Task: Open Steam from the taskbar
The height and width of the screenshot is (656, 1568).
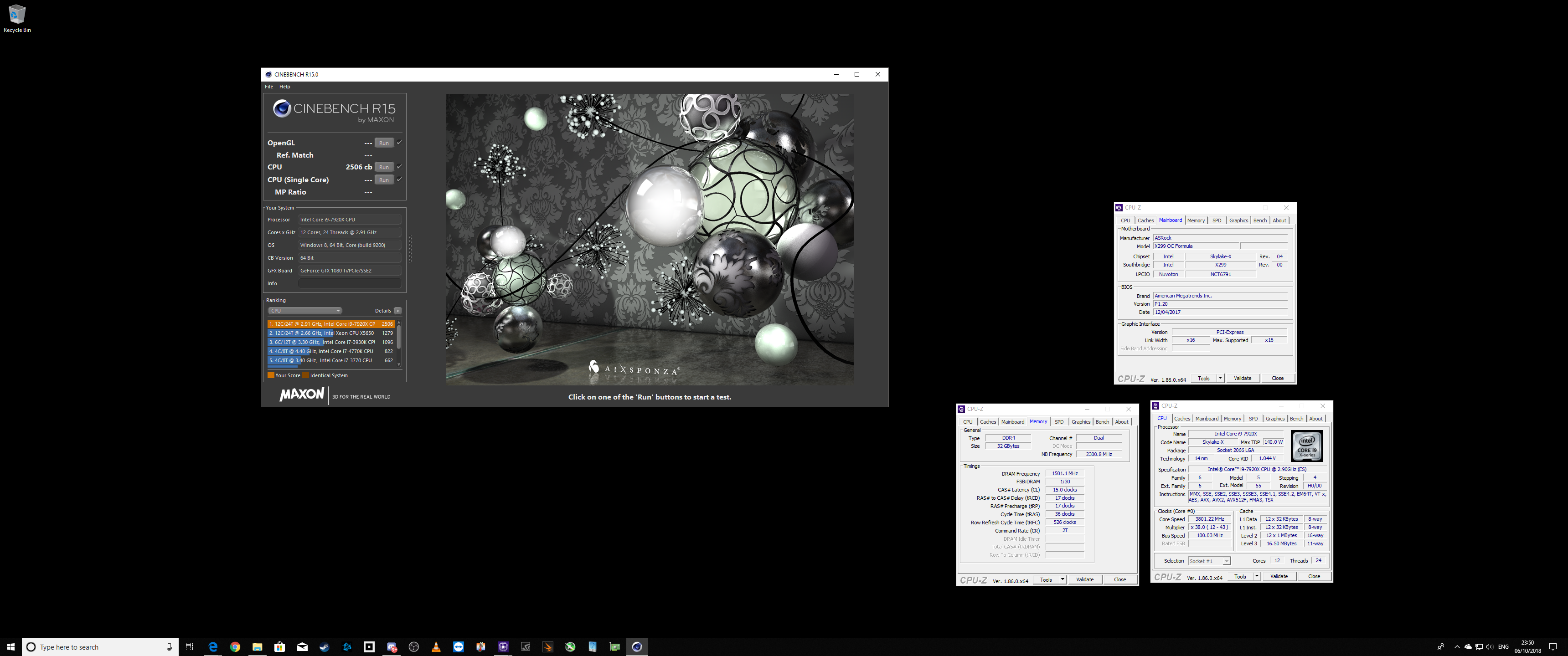Action: pyautogui.click(x=325, y=647)
